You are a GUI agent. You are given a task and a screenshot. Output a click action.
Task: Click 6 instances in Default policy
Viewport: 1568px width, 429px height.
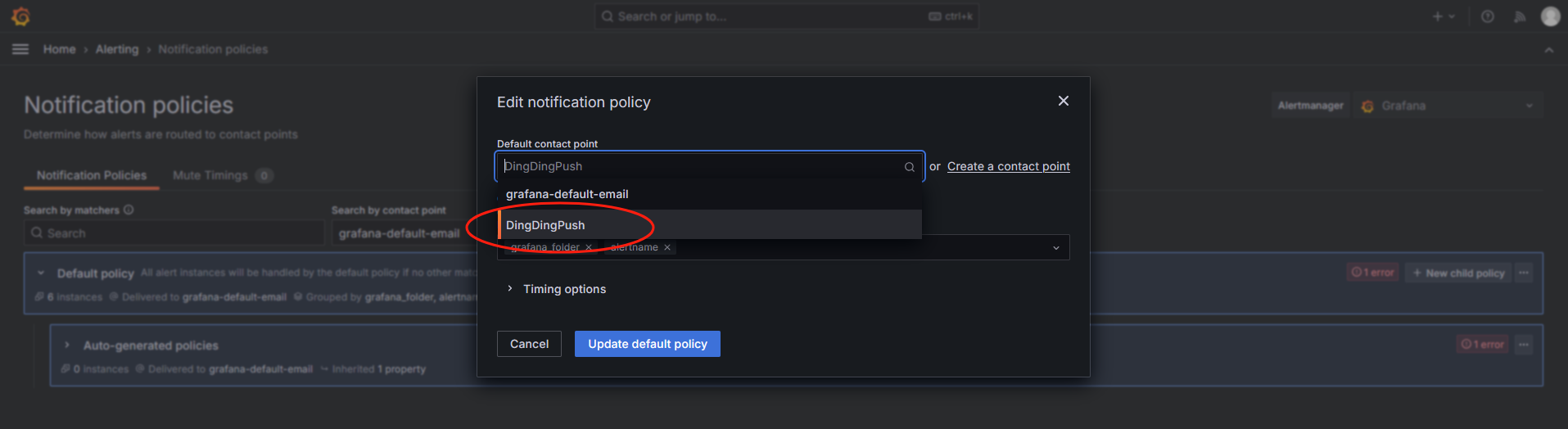click(x=70, y=297)
